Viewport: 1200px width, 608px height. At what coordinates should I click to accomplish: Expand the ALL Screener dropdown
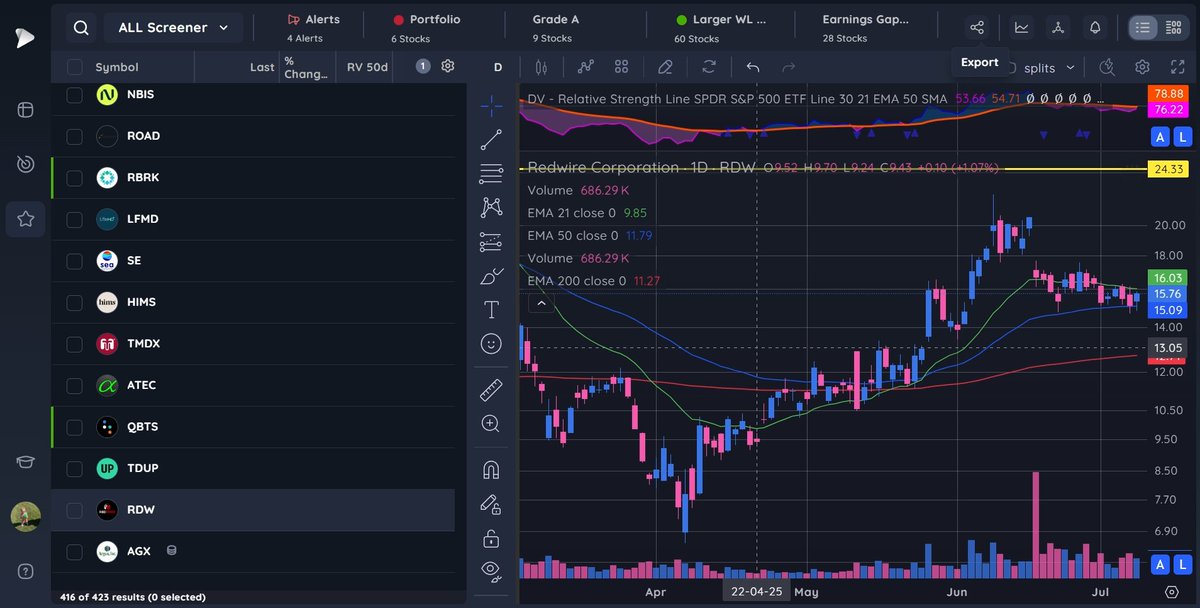pyautogui.click(x=173, y=28)
